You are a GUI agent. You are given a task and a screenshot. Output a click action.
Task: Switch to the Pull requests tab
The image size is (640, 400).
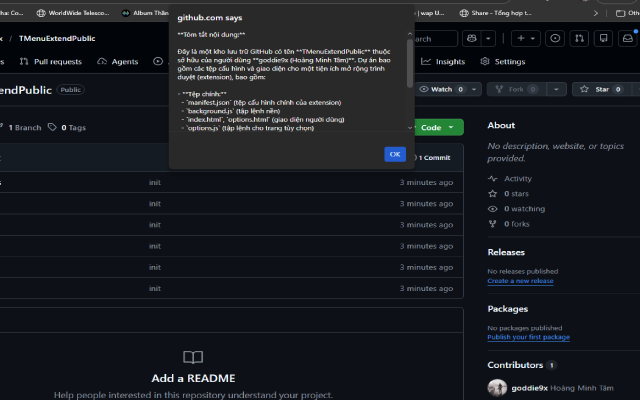click(x=51, y=62)
